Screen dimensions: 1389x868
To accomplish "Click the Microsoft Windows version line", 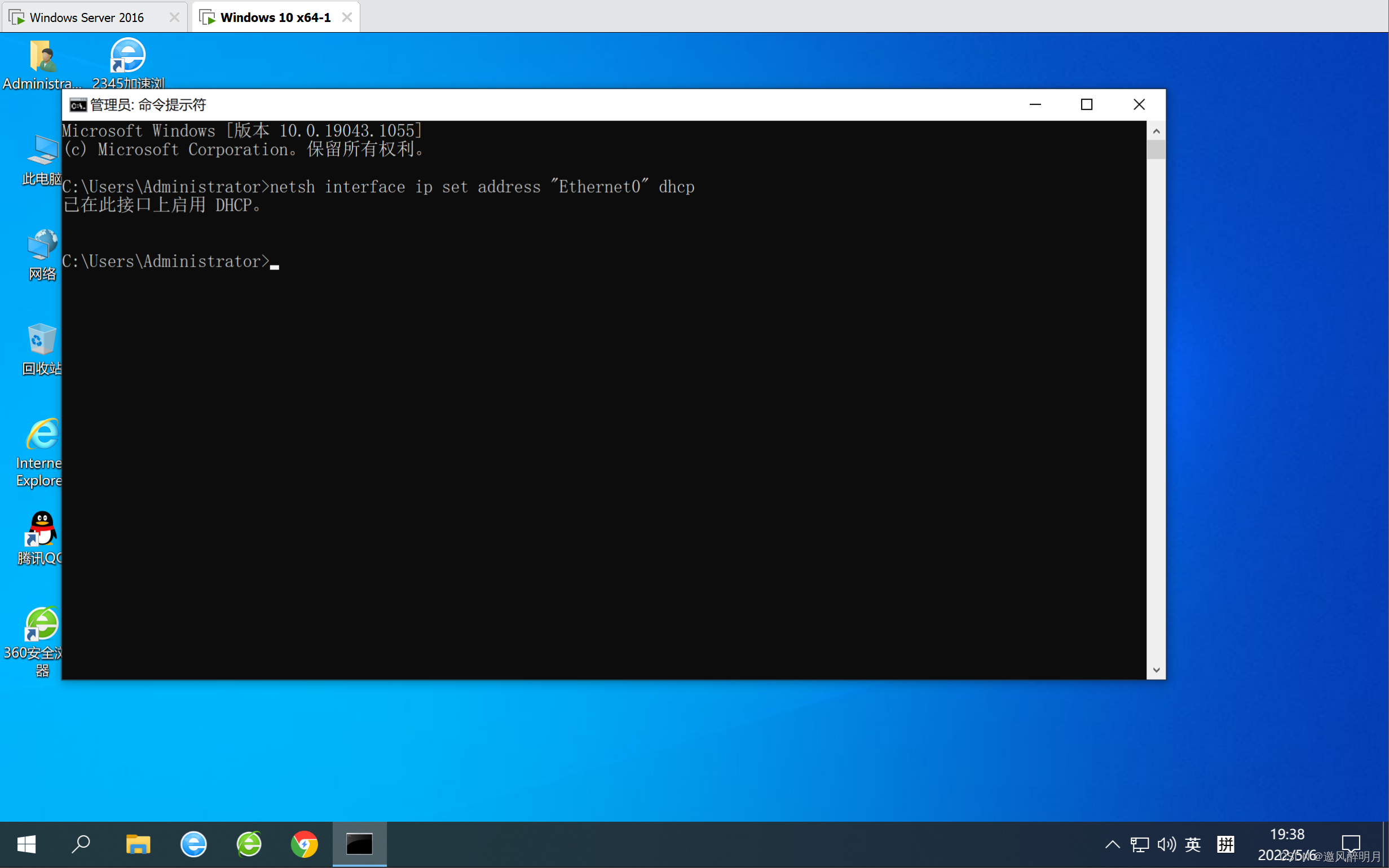I will coord(242,131).
